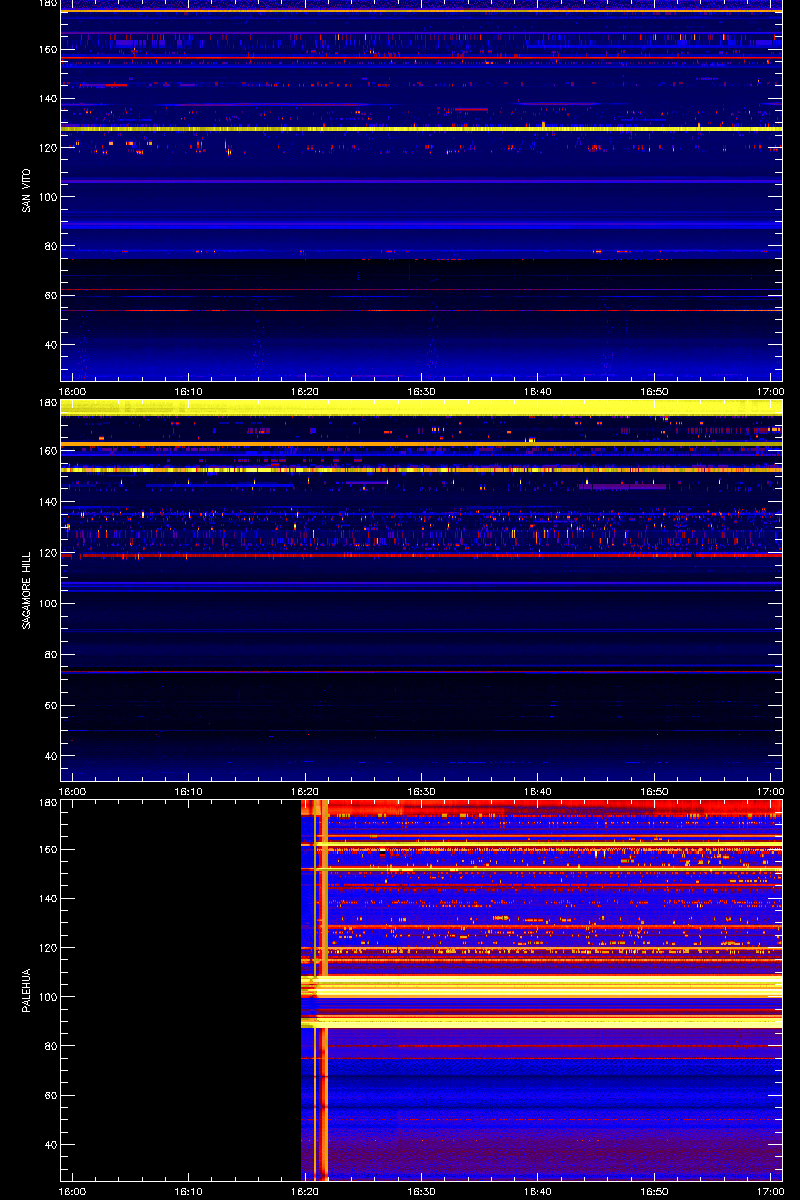Click the PALEHUA axis label

(x=28, y=991)
